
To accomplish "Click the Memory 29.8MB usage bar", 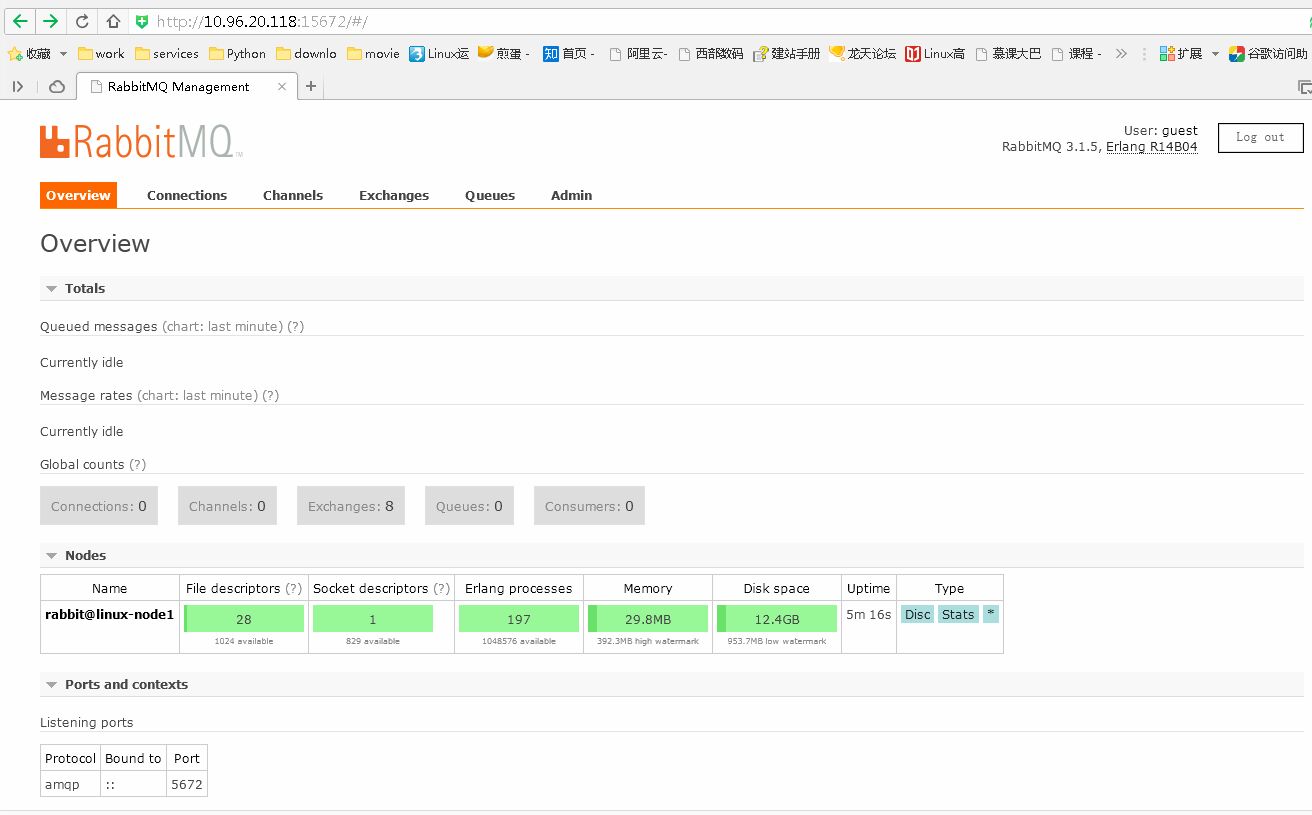I will click(648, 619).
